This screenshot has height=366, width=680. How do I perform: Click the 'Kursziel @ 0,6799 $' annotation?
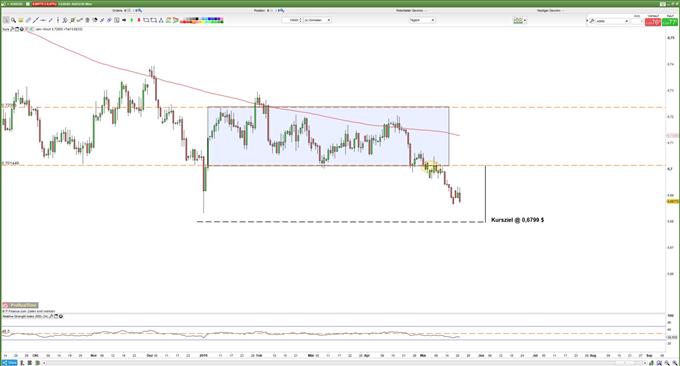pyautogui.click(x=517, y=220)
